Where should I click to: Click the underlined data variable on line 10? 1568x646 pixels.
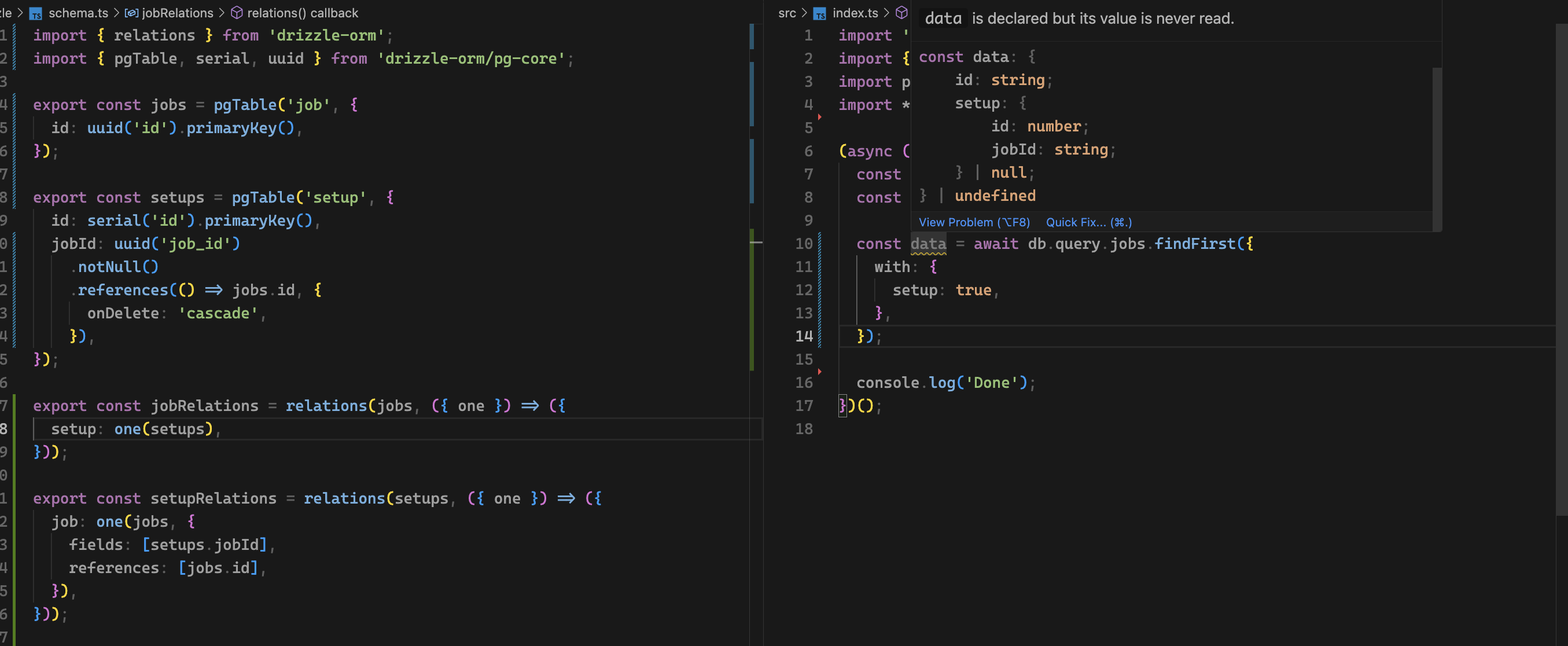click(x=927, y=244)
